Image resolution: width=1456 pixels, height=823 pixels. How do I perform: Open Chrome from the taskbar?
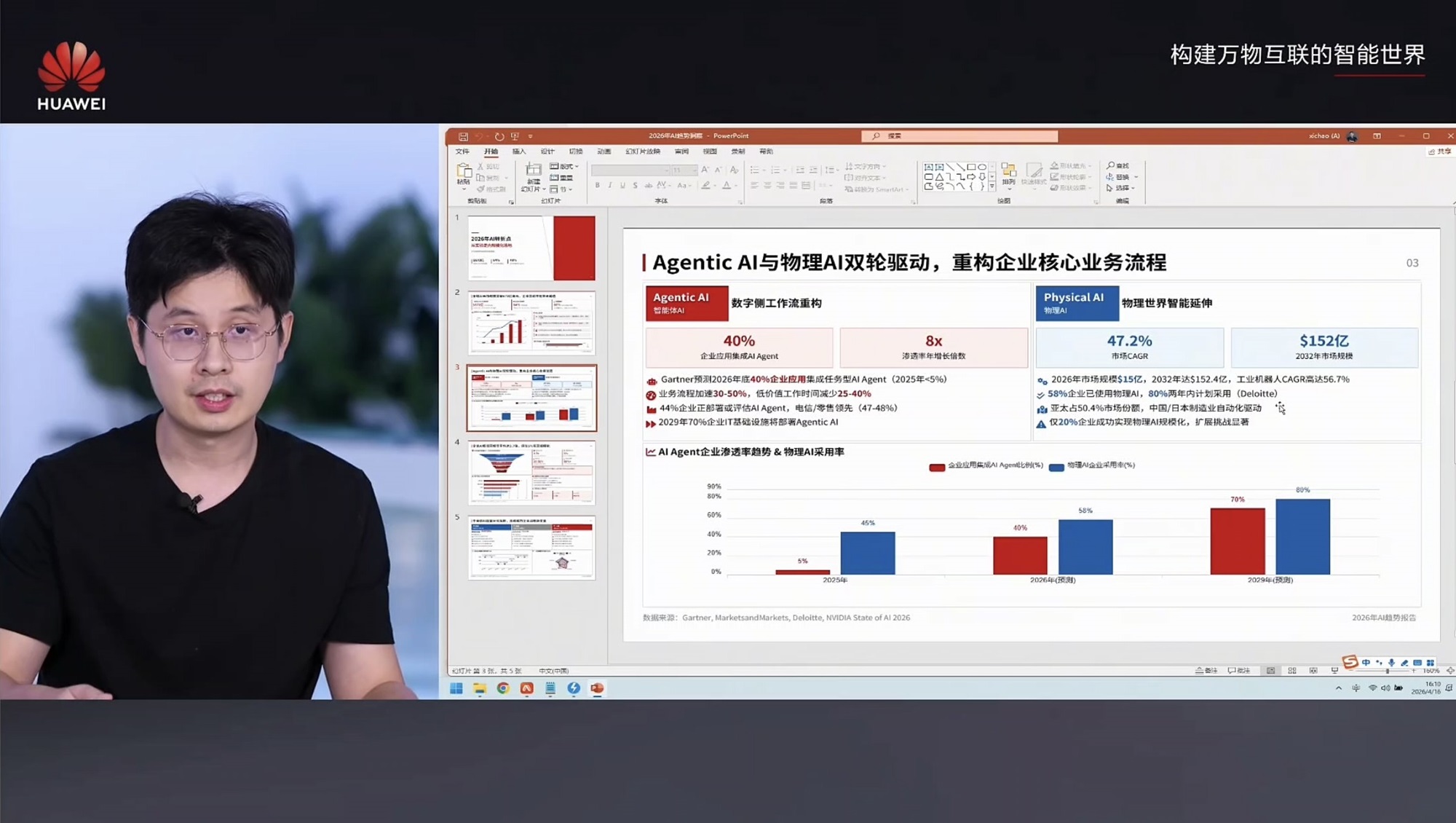tap(503, 688)
